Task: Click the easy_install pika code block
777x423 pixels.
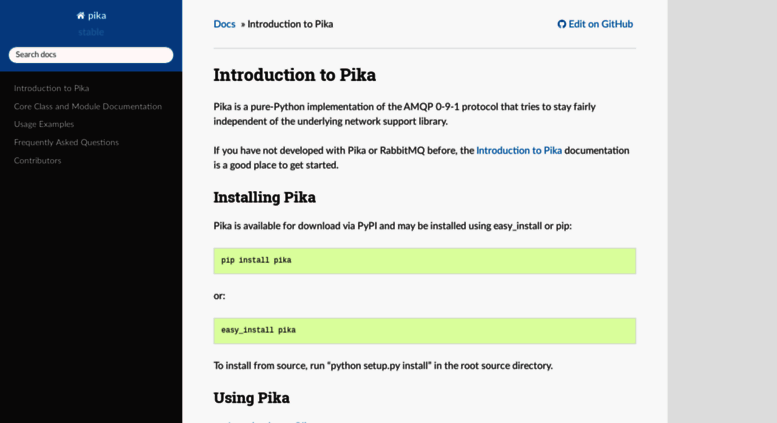Action: click(x=425, y=331)
